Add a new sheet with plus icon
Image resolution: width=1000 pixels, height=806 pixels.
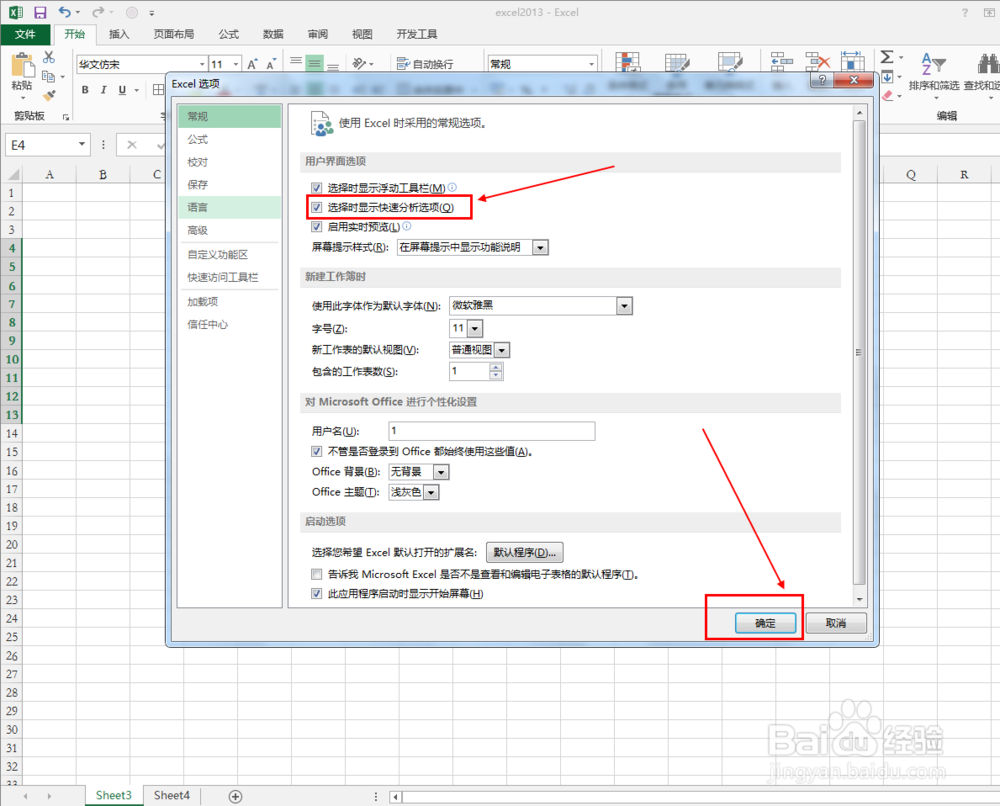[x=235, y=796]
